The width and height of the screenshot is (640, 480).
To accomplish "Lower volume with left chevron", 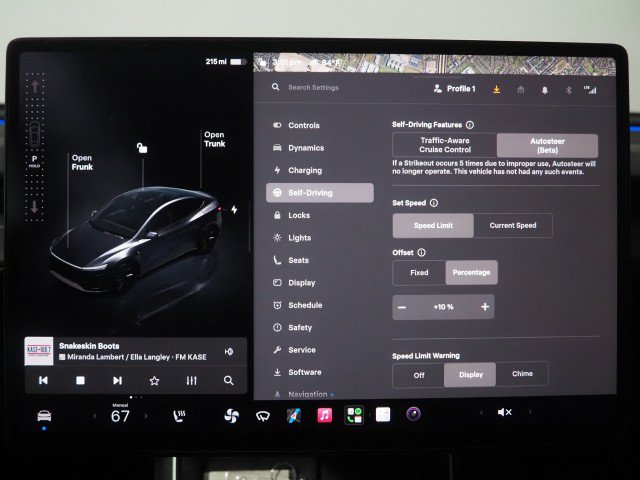I will click(x=481, y=413).
